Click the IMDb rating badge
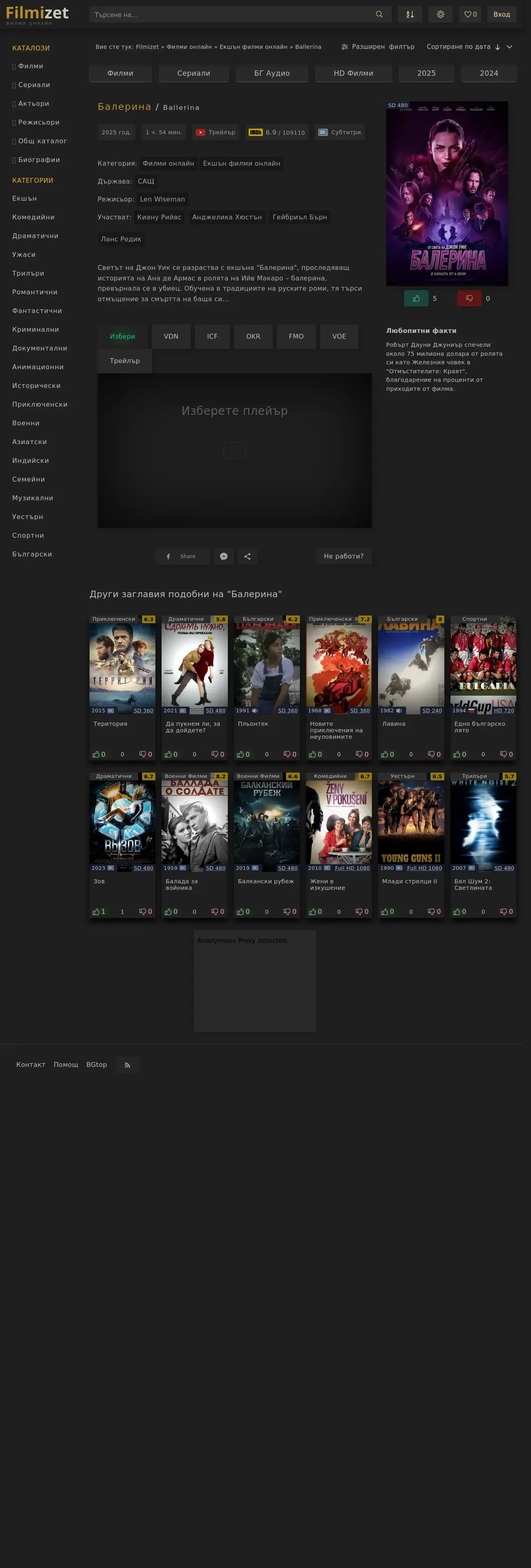The width and height of the screenshot is (531, 1568). [x=256, y=133]
